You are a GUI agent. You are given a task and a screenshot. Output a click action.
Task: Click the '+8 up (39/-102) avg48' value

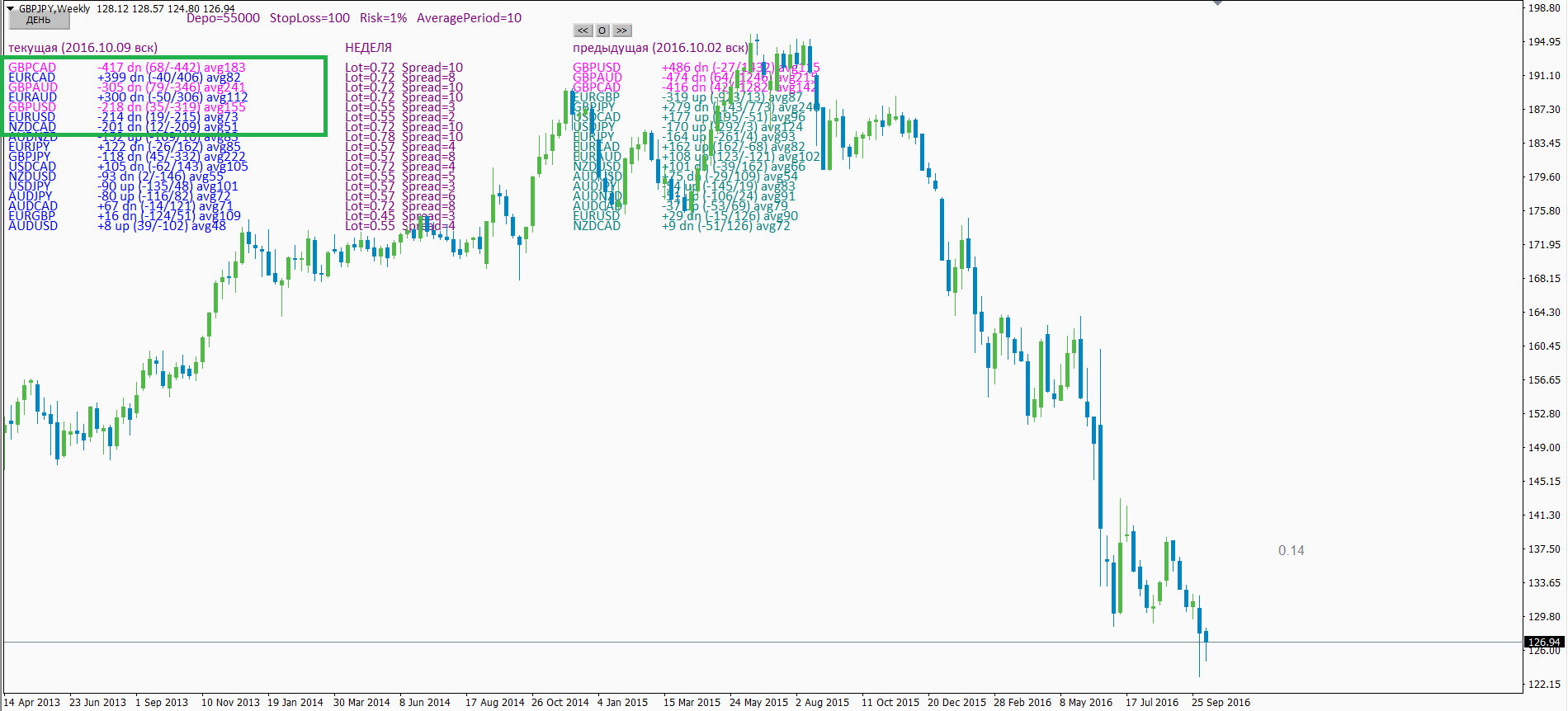(x=162, y=226)
